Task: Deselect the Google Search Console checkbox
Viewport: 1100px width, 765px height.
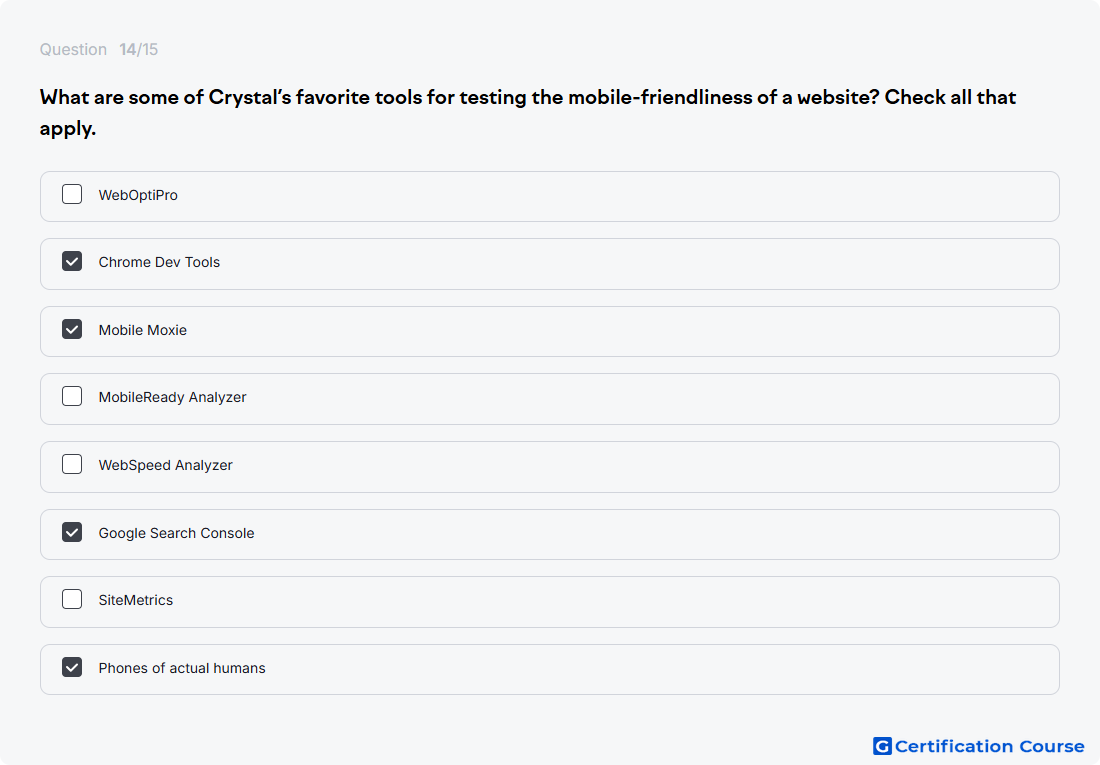Action: click(72, 532)
